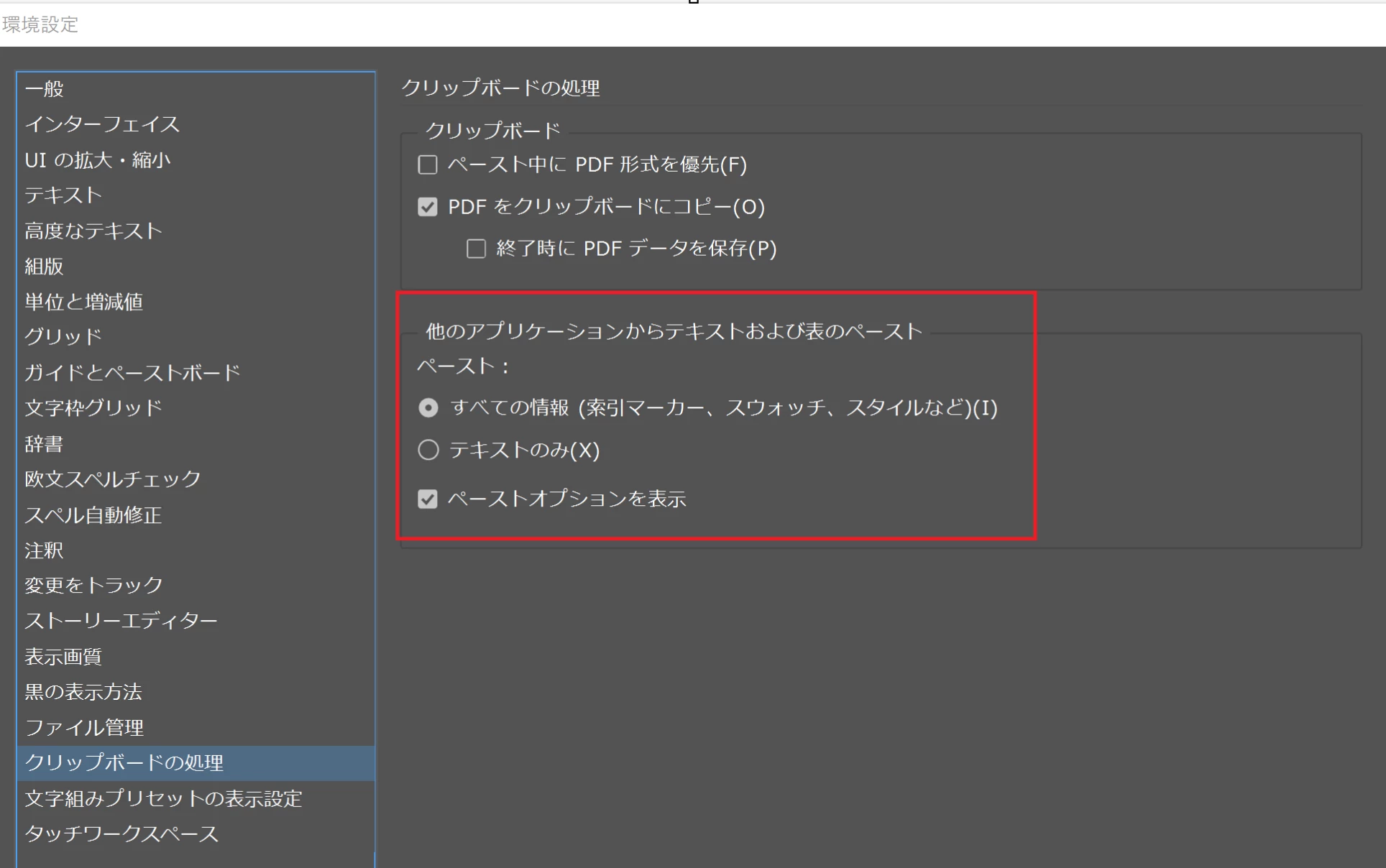Go to 'UI の拡大・縮小' settings
The width and height of the screenshot is (1386, 868).
pos(98,160)
